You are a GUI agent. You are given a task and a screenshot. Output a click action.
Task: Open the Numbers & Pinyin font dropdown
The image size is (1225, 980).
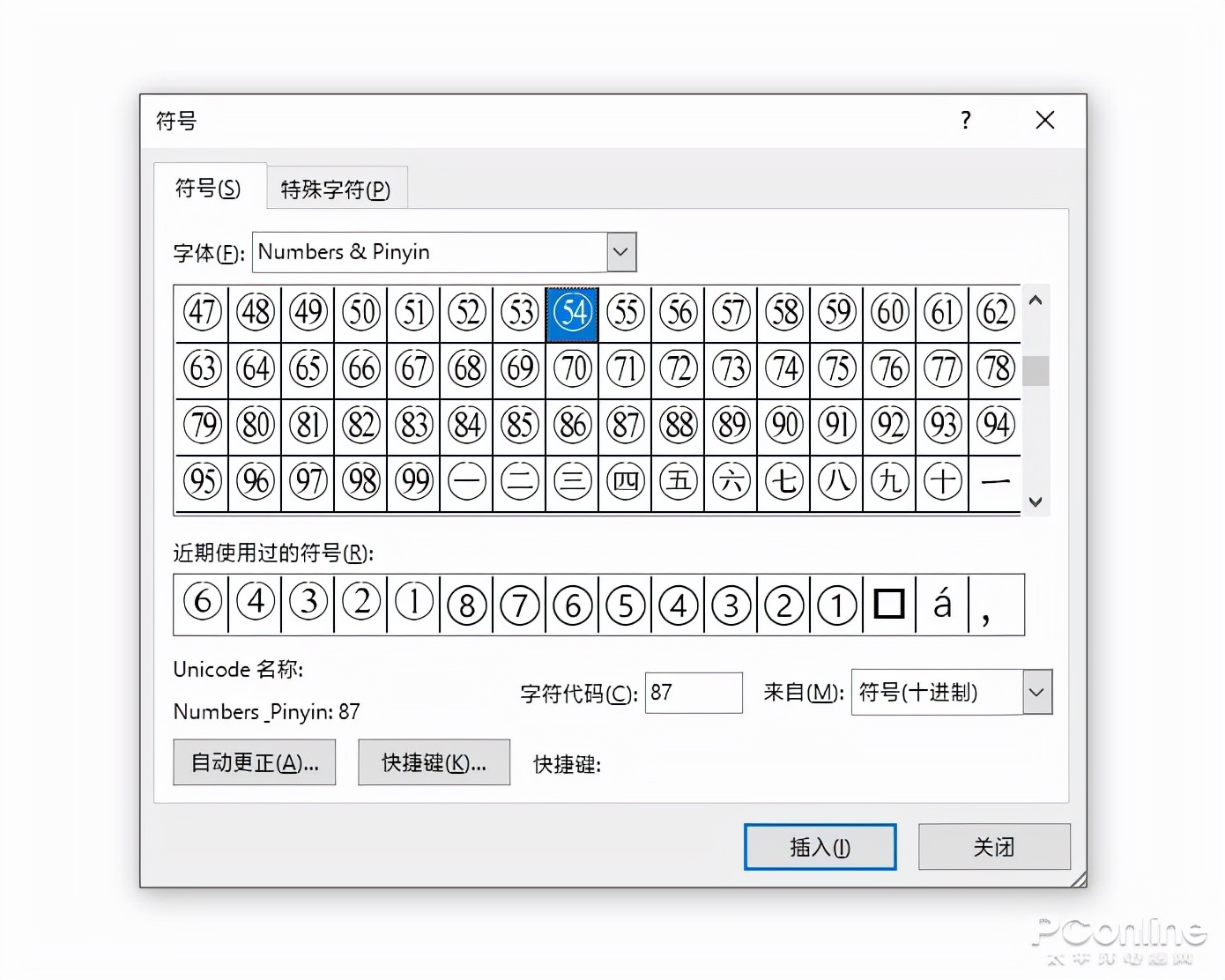coord(620,252)
